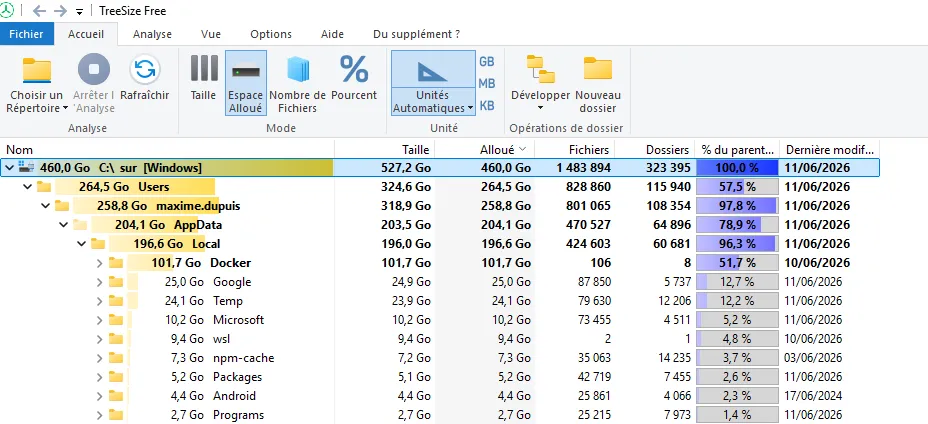Click the maxime.dupuis row folder icon

(x=62, y=206)
